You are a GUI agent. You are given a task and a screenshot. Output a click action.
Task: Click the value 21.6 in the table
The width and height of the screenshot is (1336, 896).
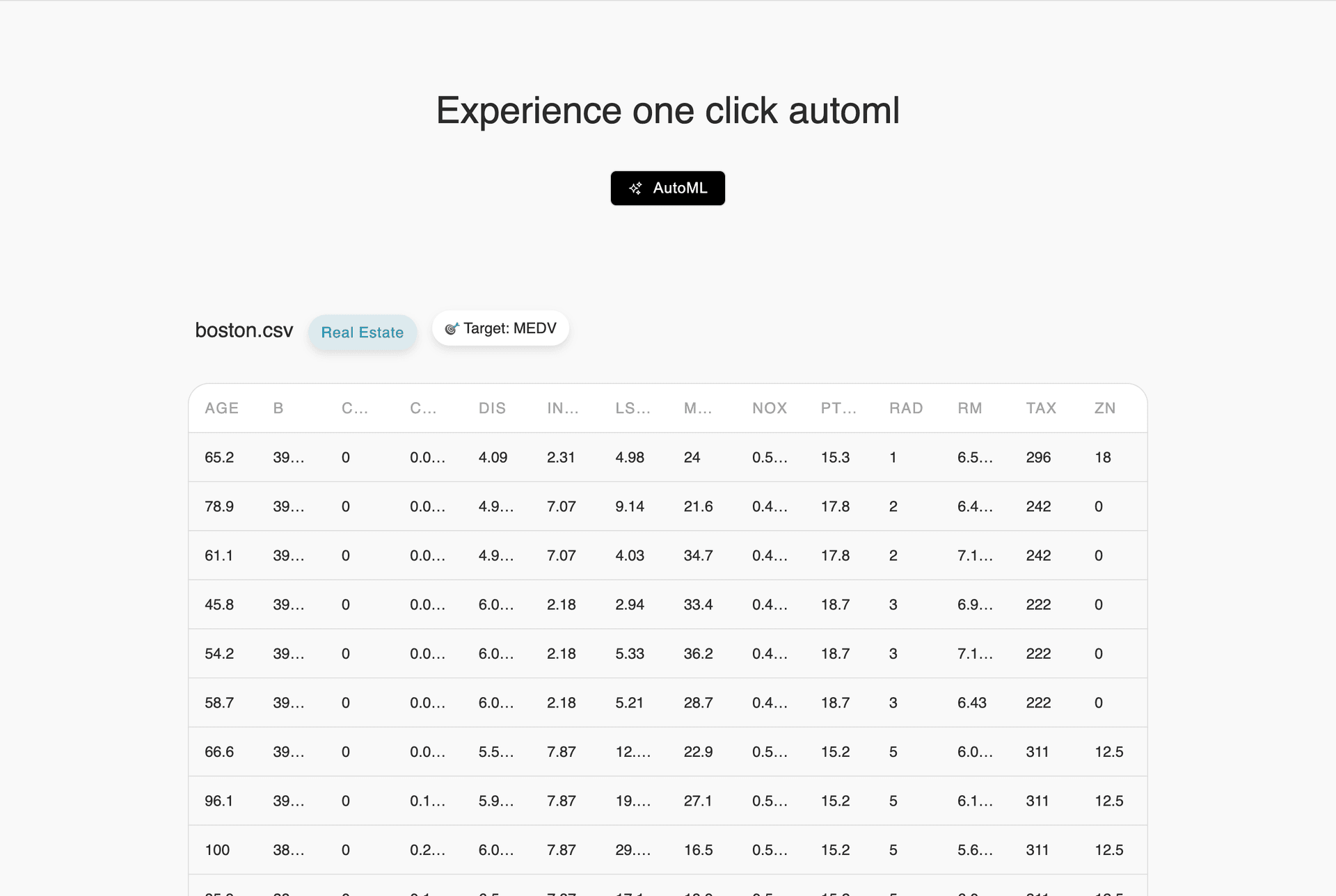(x=698, y=506)
